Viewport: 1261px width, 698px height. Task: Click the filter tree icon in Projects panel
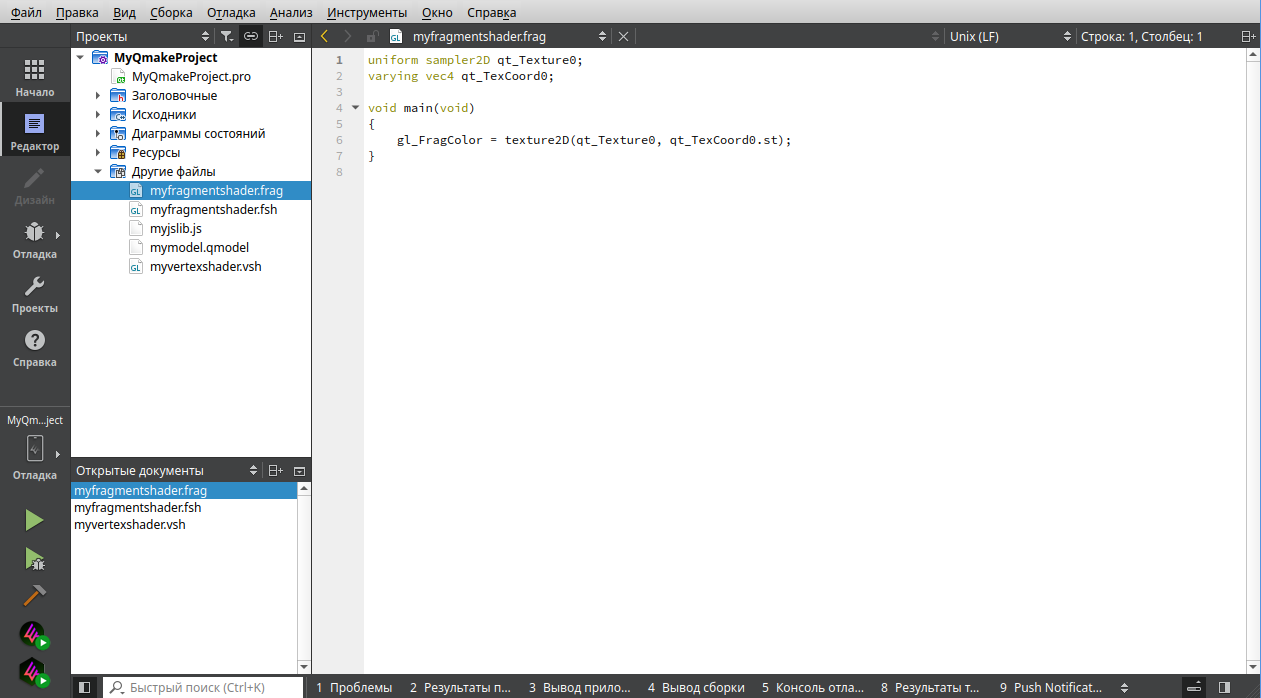click(227, 37)
